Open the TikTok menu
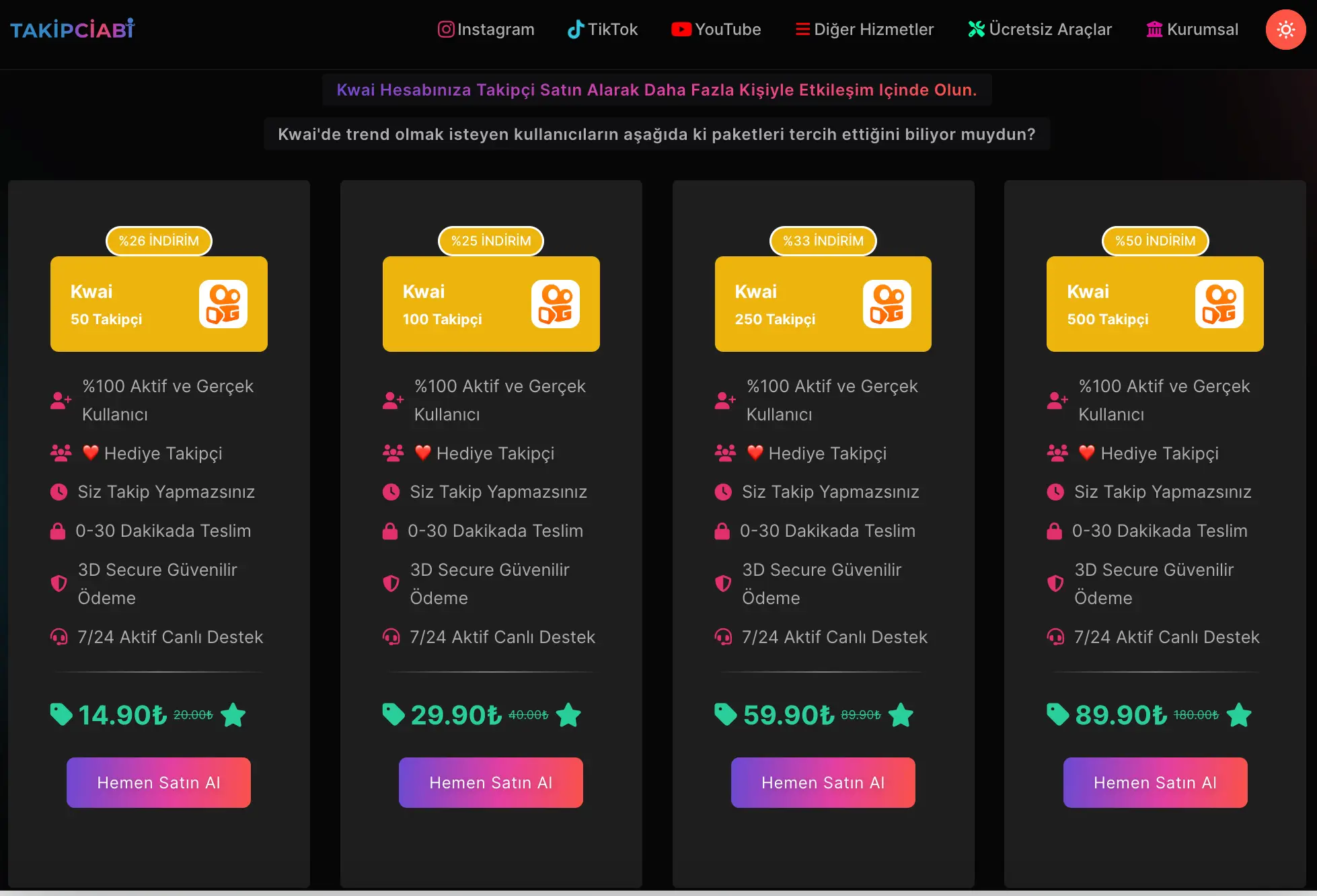 [603, 30]
